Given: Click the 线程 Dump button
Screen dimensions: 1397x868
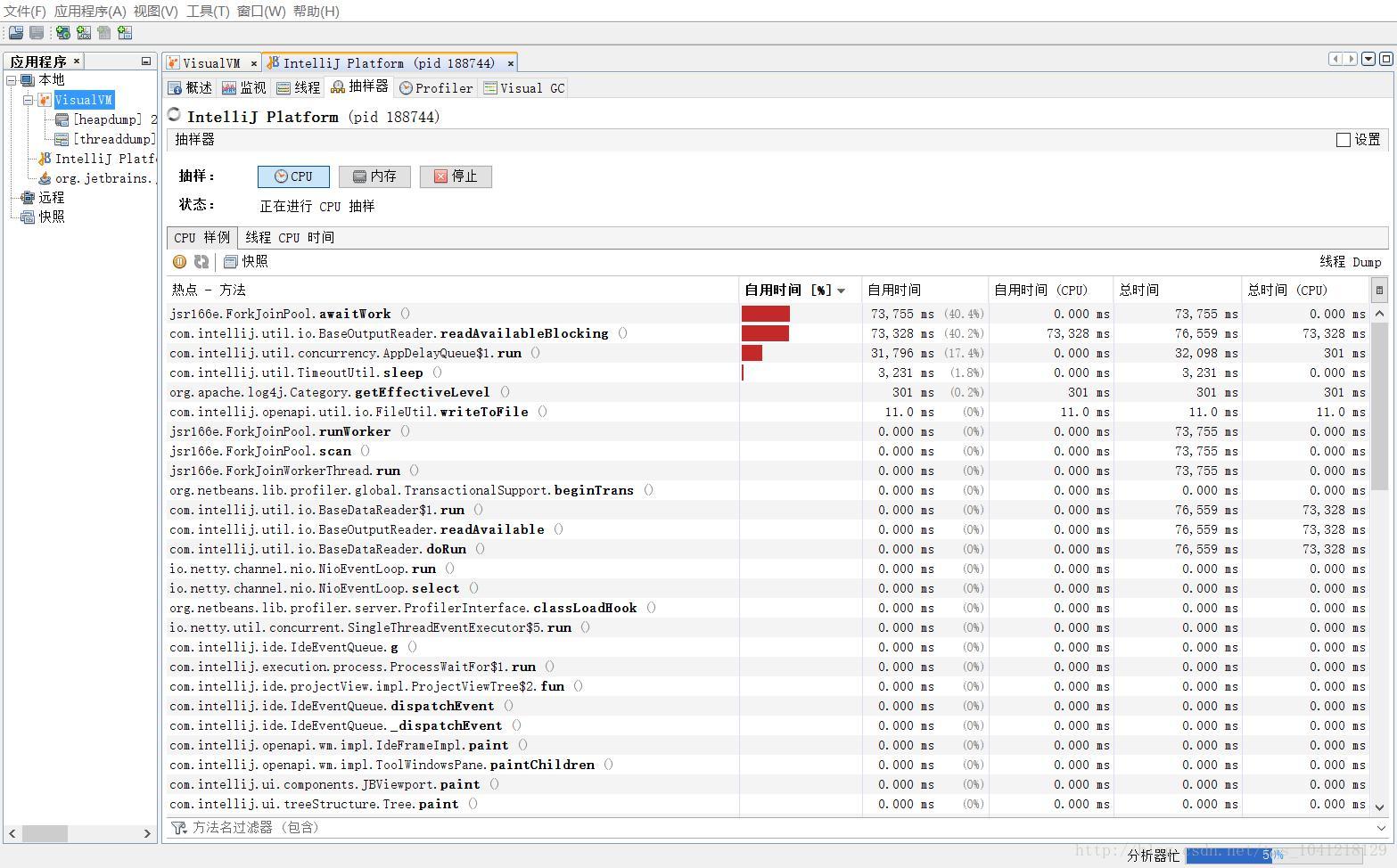Looking at the screenshot, I should 1350,261.
